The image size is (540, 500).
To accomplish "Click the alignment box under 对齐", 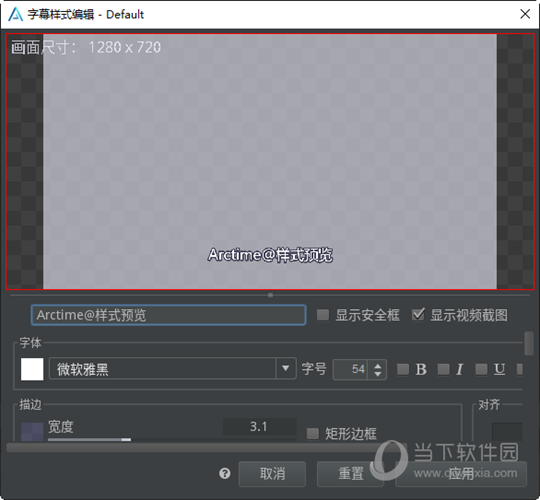I will [x=507, y=432].
